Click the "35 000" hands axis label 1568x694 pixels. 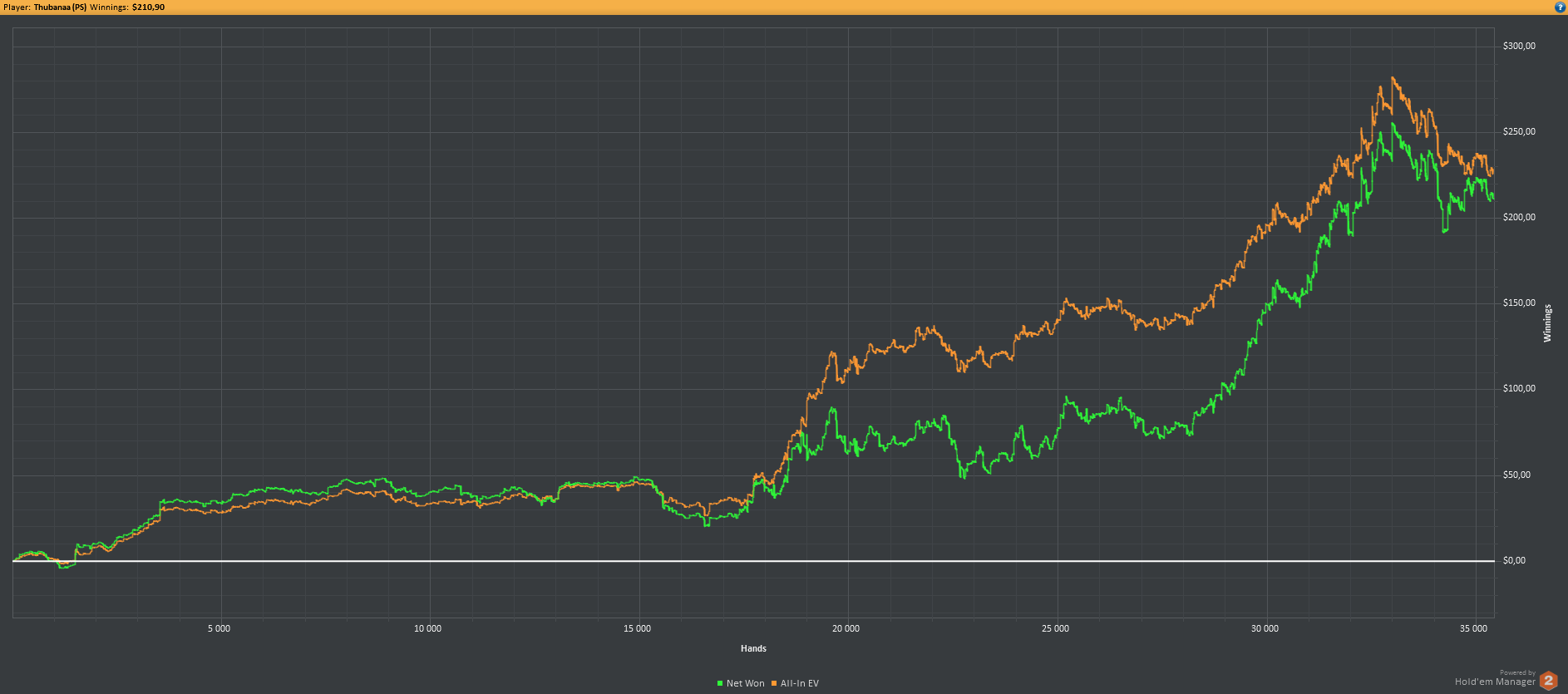tap(1473, 628)
